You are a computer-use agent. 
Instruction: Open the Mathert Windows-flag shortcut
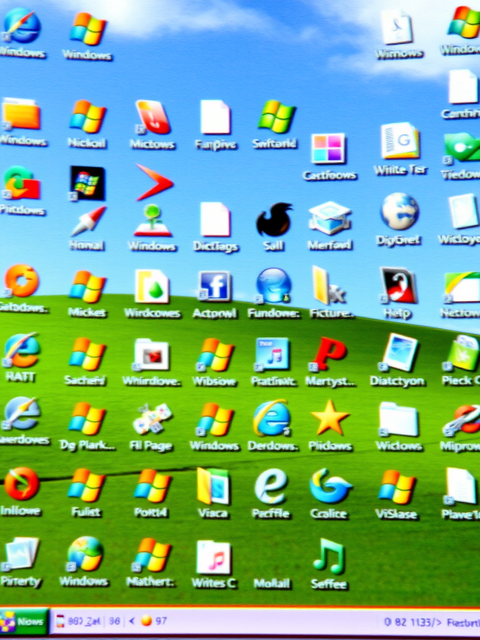click(153, 555)
